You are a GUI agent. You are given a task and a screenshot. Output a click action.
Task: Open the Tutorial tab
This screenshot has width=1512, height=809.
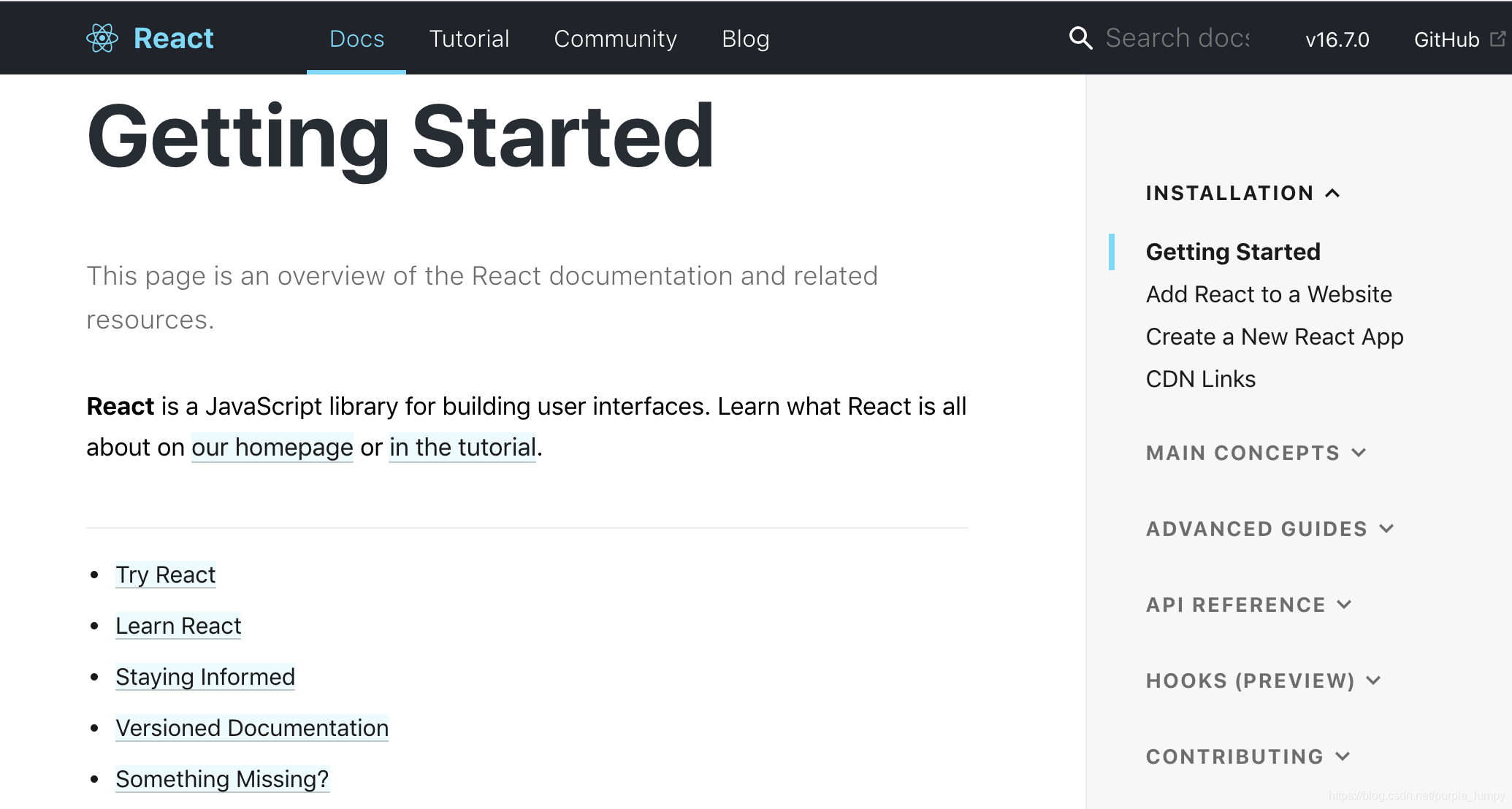coord(469,38)
